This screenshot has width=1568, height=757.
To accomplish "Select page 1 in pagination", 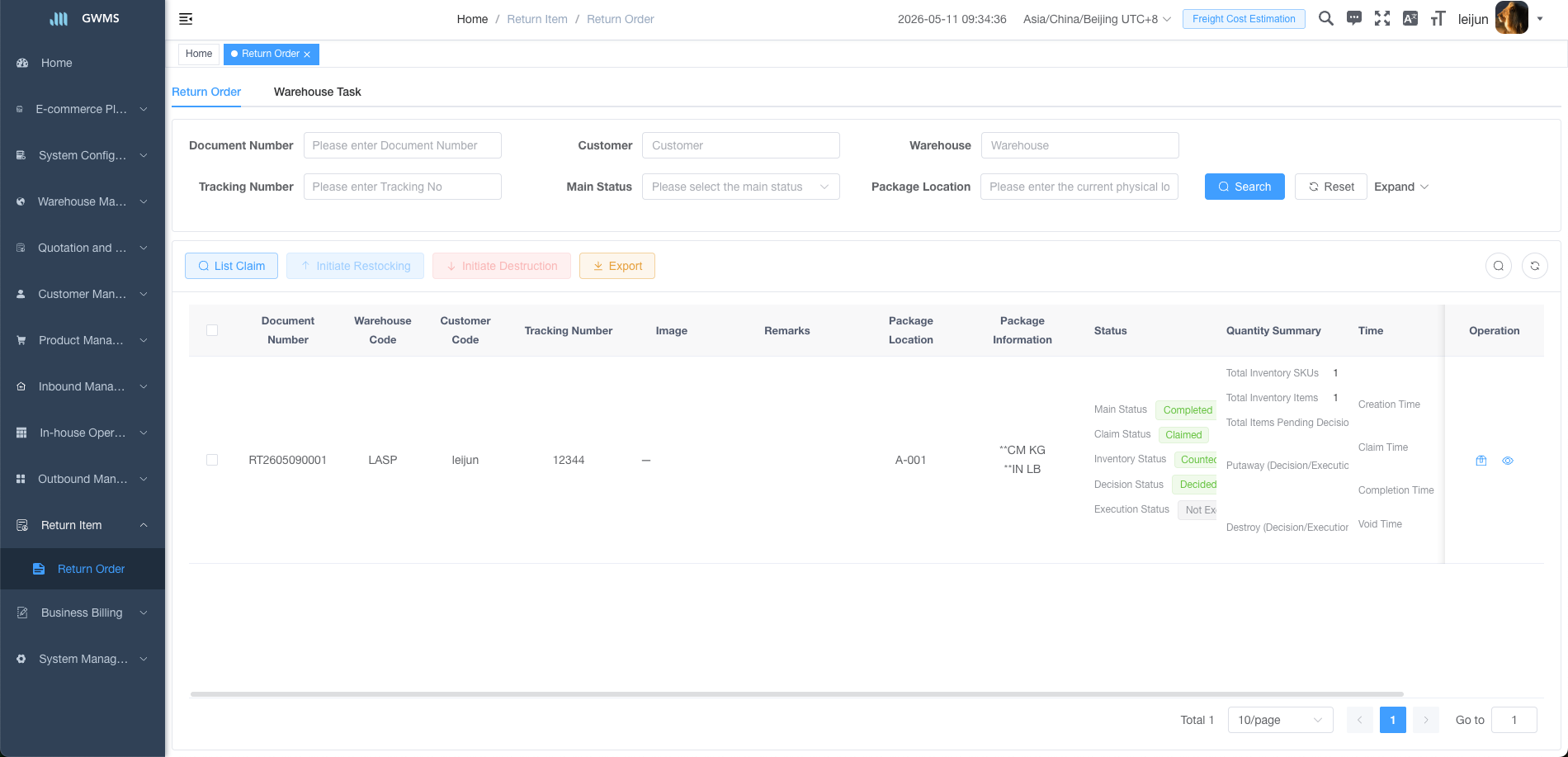I will (1393, 720).
